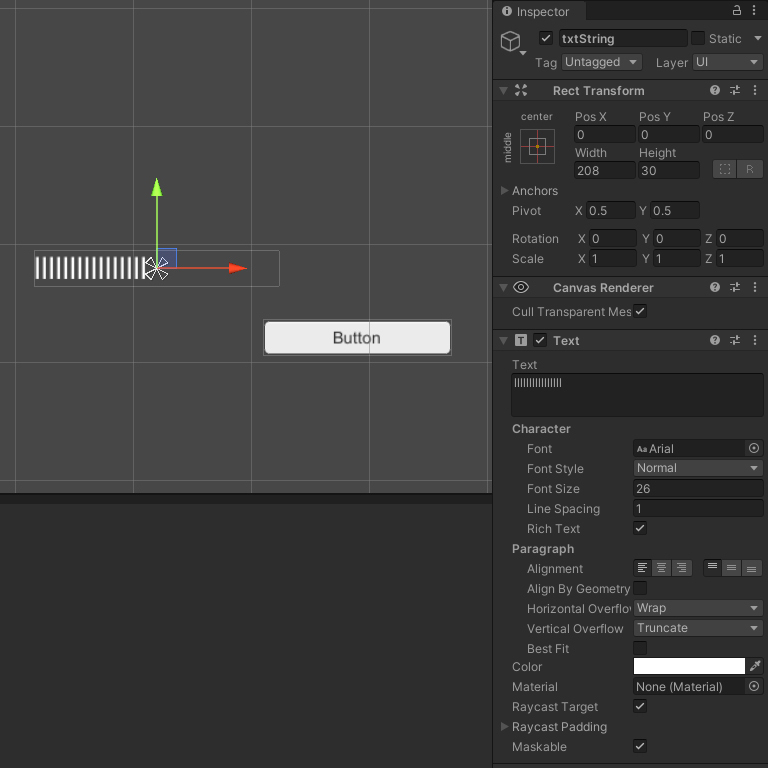768x768 pixels.
Task: Expand Raycast Padding section
Action: tap(504, 726)
